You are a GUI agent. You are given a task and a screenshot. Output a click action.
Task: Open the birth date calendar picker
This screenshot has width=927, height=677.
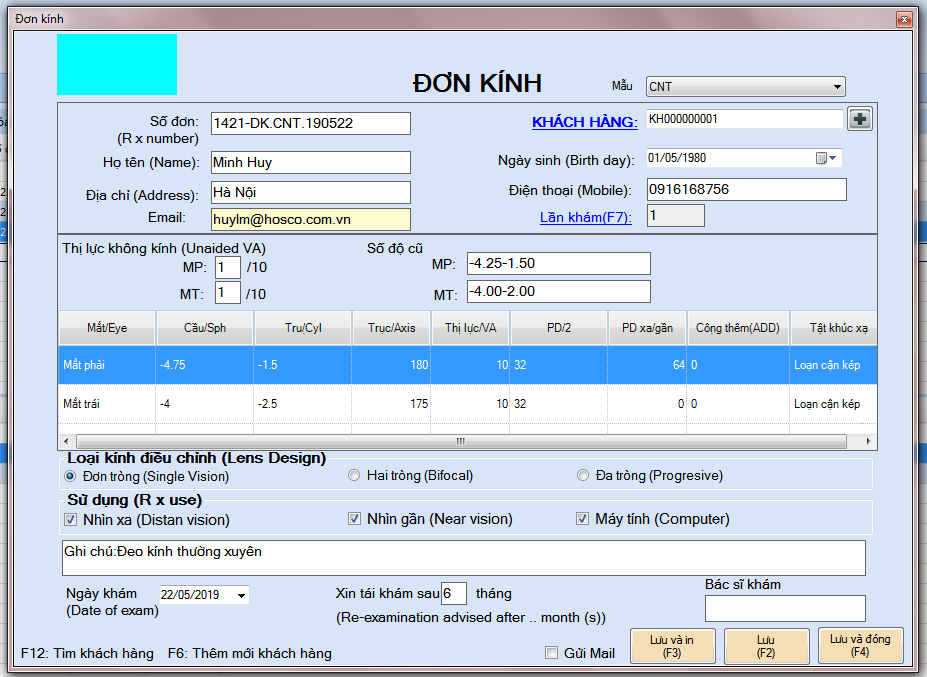[x=826, y=158]
